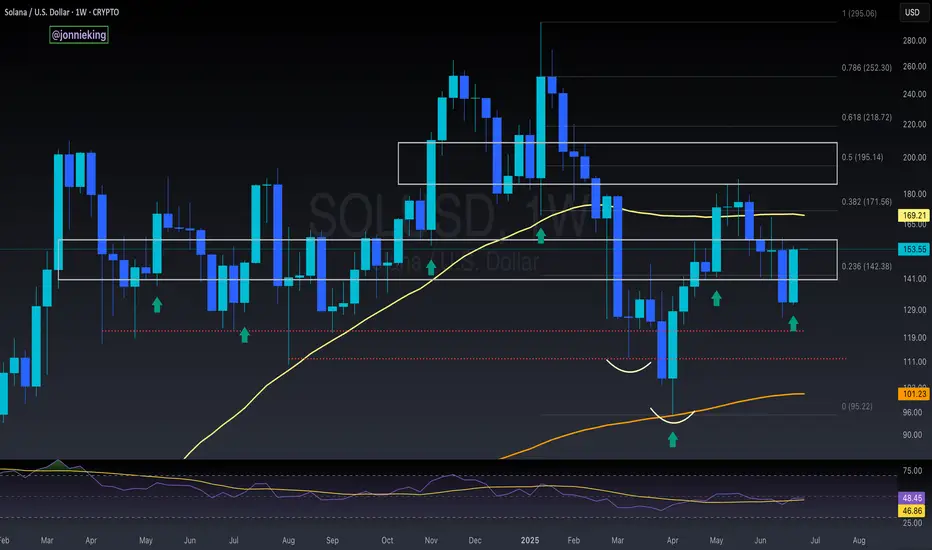Click 75.00 on the RSI scale
The image size is (932, 550).
tap(912, 470)
